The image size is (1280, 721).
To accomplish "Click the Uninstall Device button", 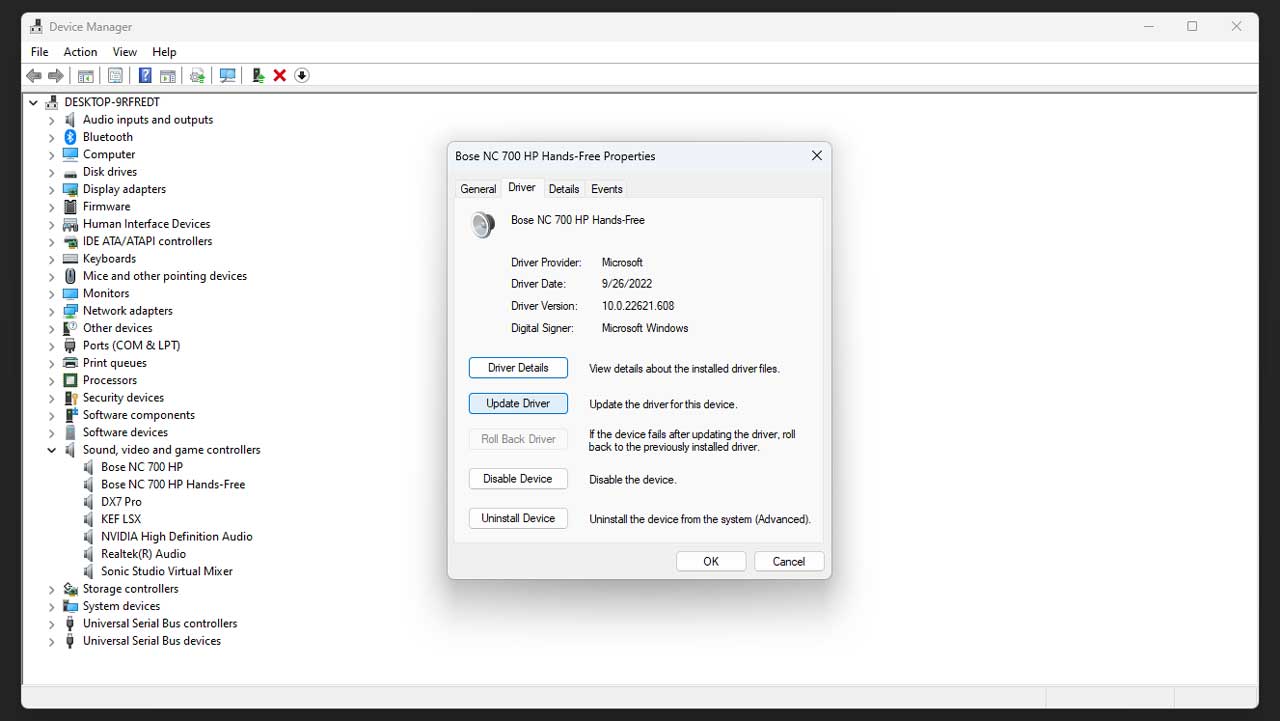I will pos(518,518).
